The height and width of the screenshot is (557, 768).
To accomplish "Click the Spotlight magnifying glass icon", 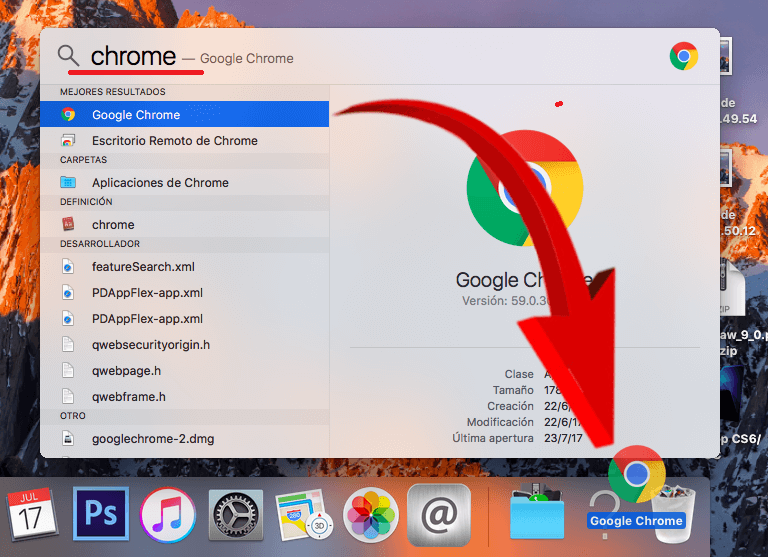I will pos(68,55).
